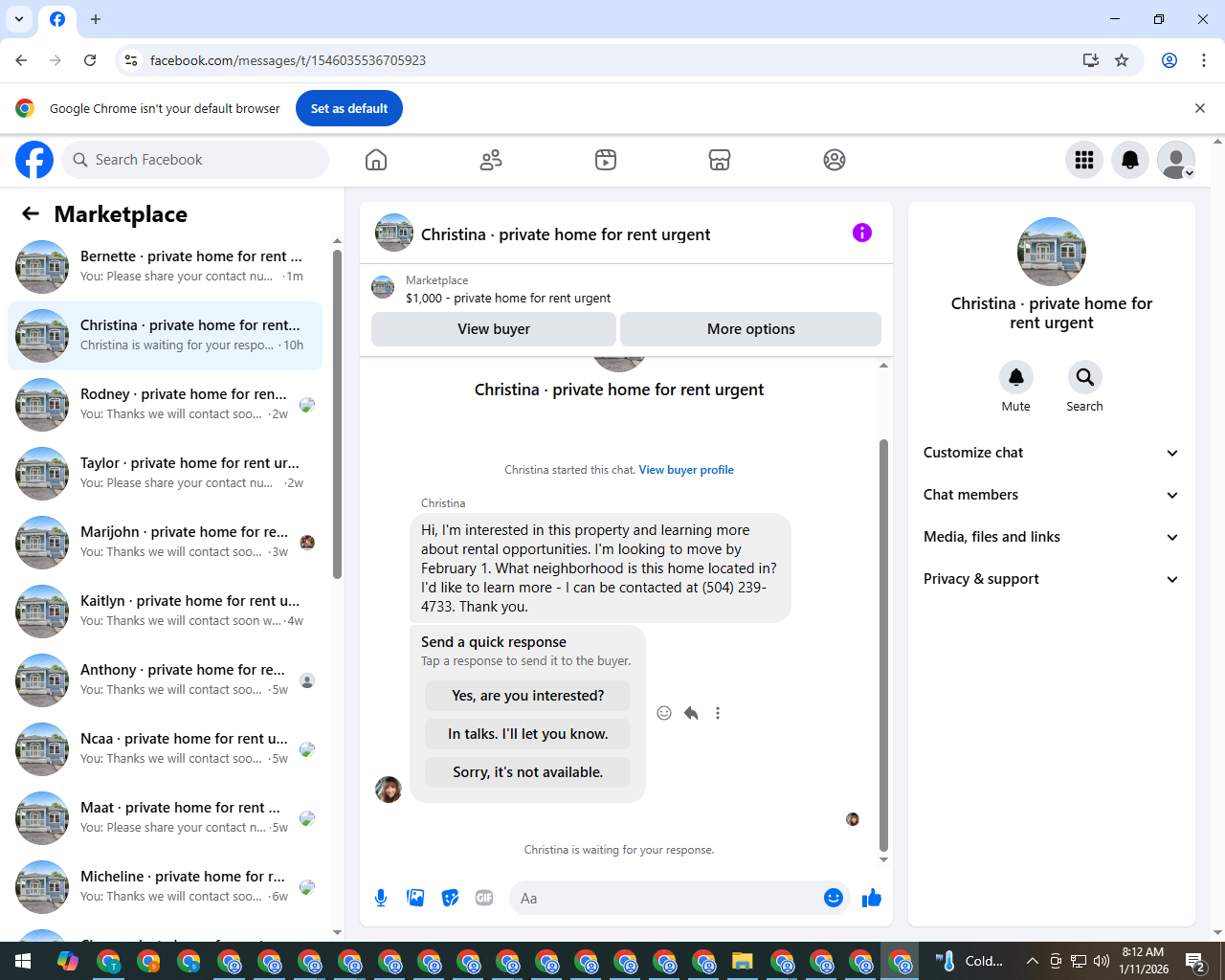Open Taylor private home conversation
The width and height of the screenshot is (1225, 980).
[x=166, y=474]
